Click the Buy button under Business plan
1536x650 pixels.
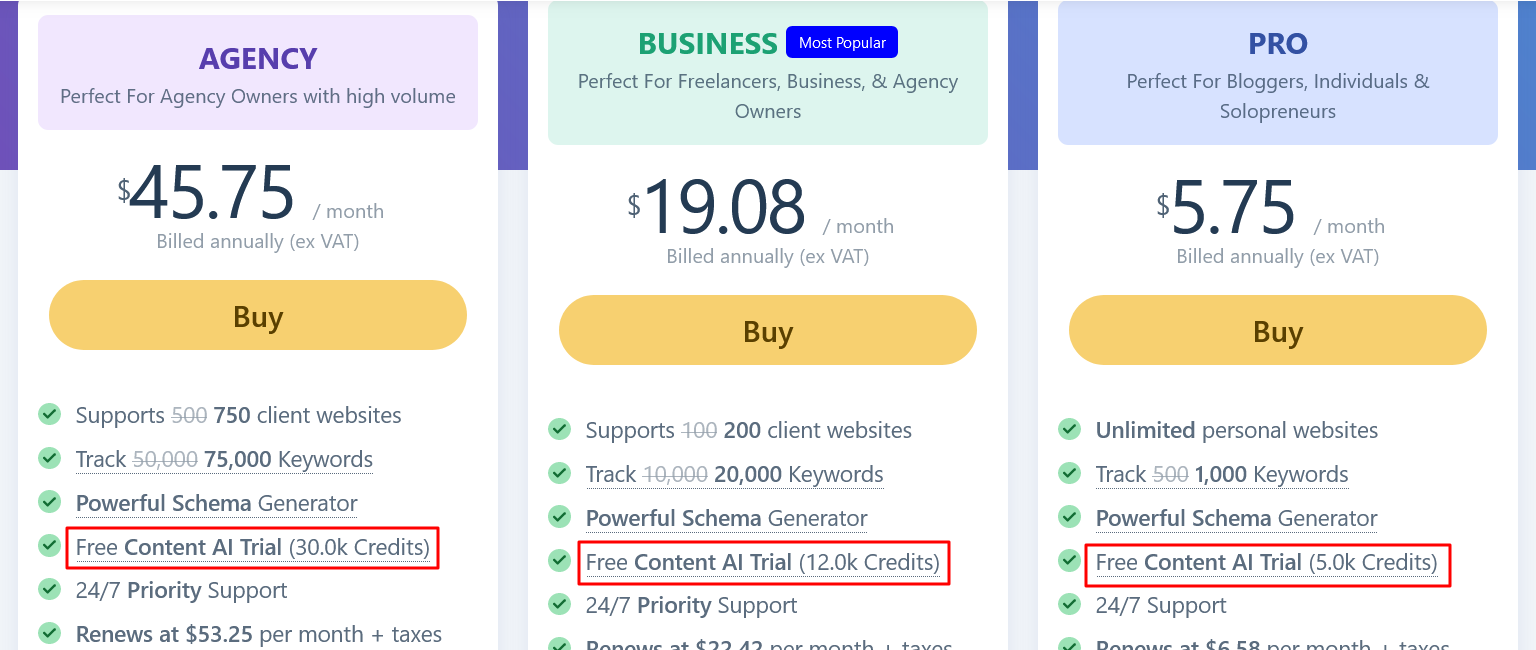coord(768,330)
